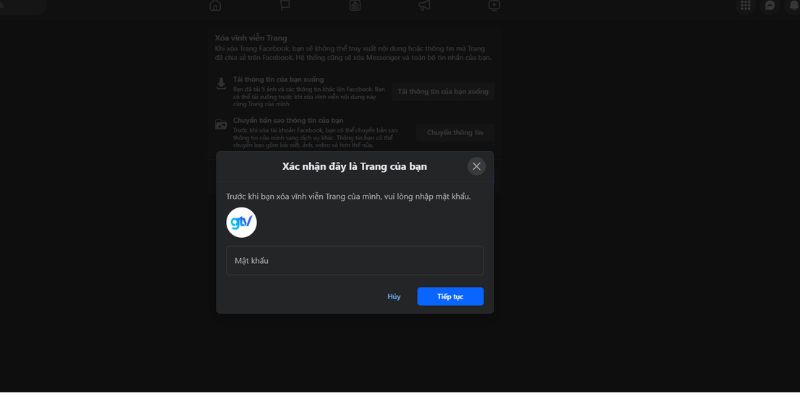Viewport: 800px width, 400px height.
Task: Click the Tải thông tin của bạn xuống button
Action: pyautogui.click(x=444, y=92)
